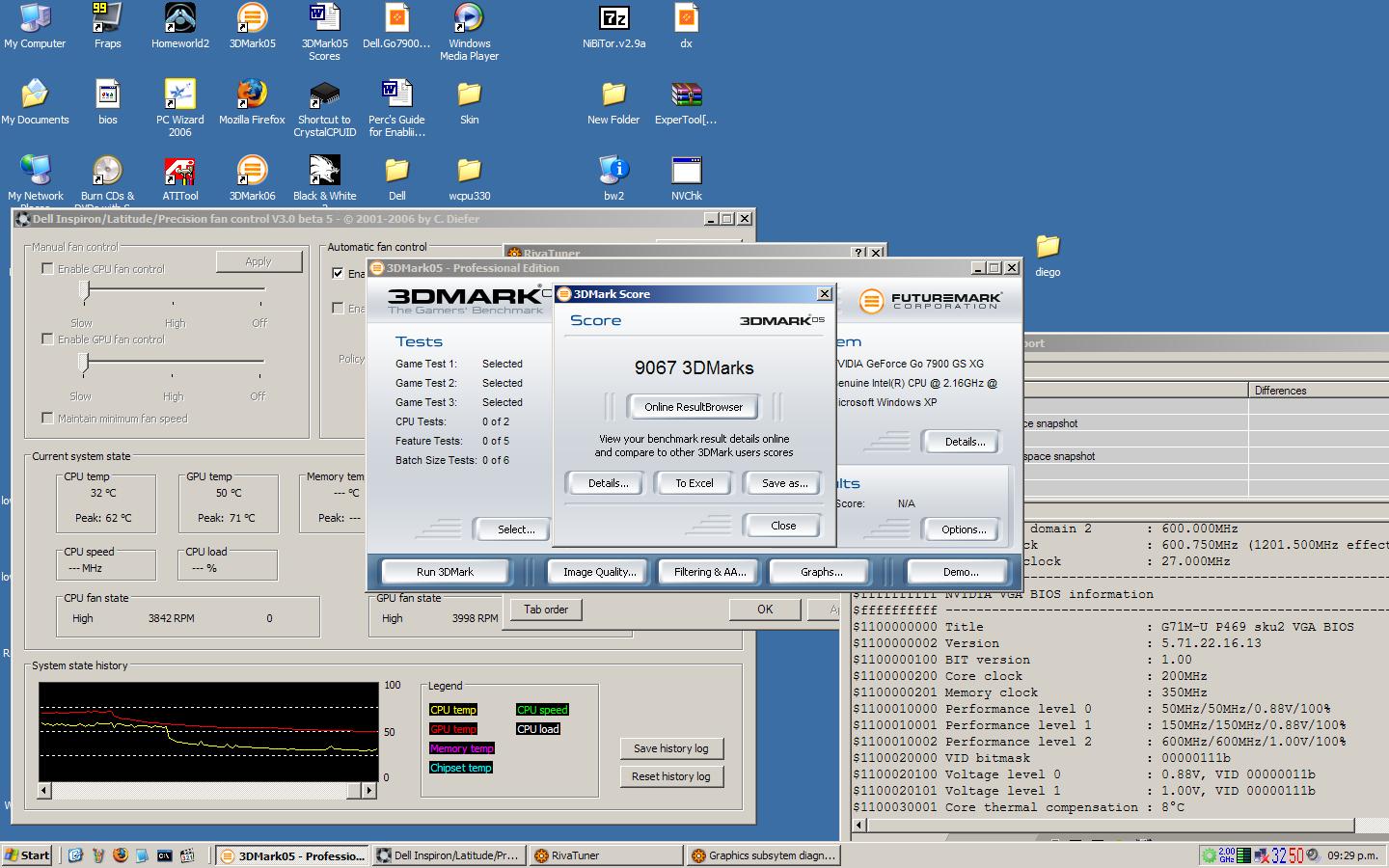Click the volume speaker tray icon
The height and width of the screenshot is (868, 1389).
coord(1312,855)
